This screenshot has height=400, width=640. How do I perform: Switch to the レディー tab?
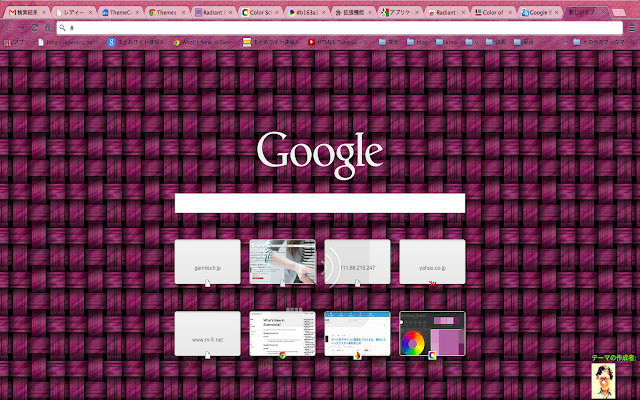(73, 13)
